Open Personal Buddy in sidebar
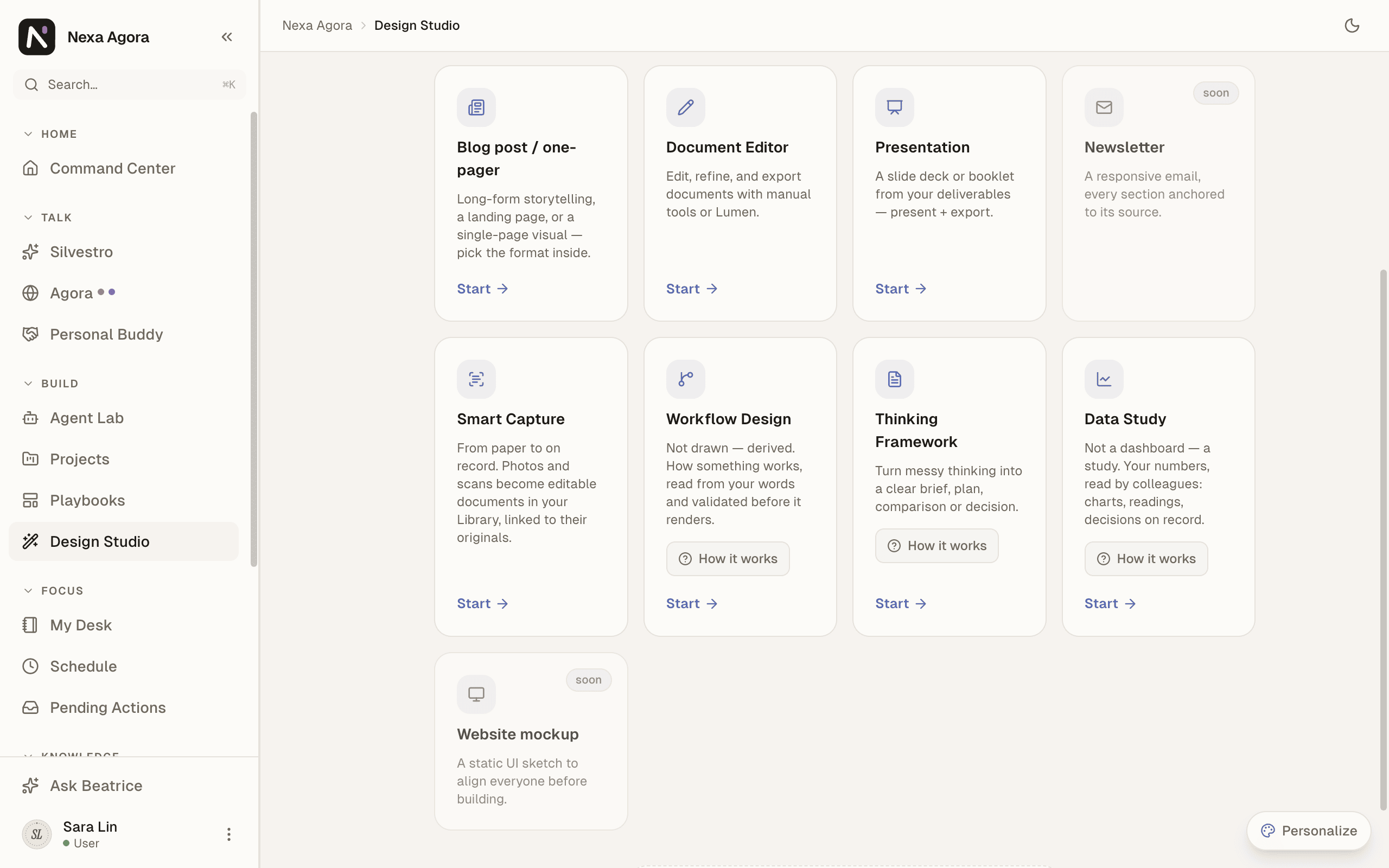 coord(123,334)
